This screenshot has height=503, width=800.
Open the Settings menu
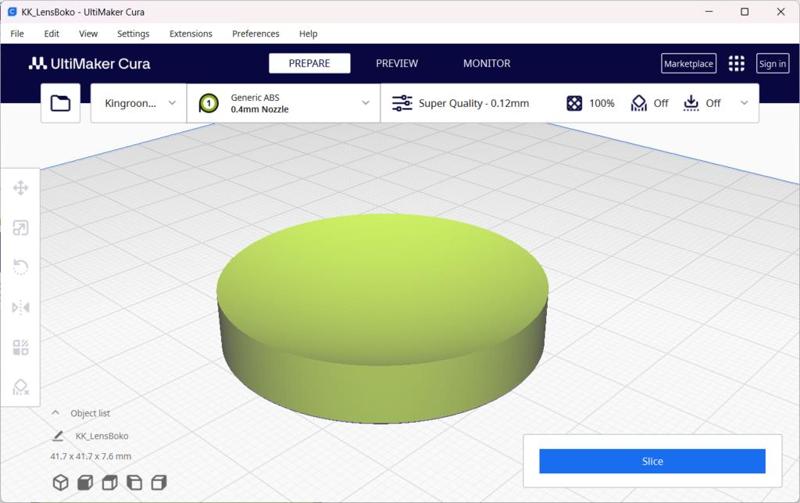pos(133,34)
